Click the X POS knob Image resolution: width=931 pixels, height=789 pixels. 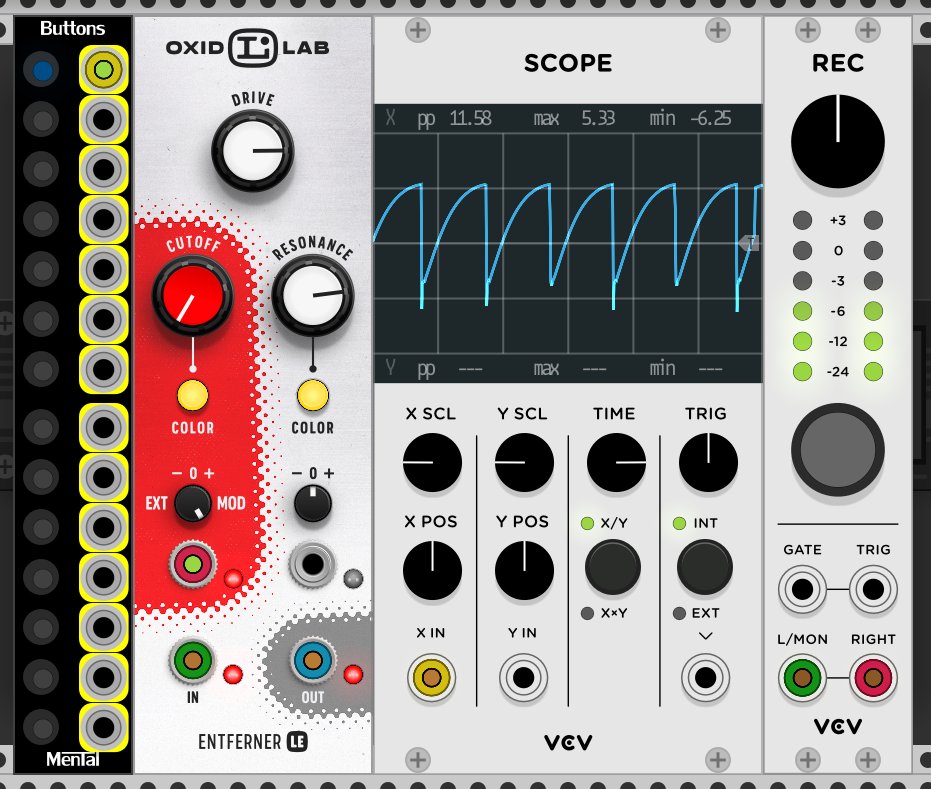click(432, 570)
